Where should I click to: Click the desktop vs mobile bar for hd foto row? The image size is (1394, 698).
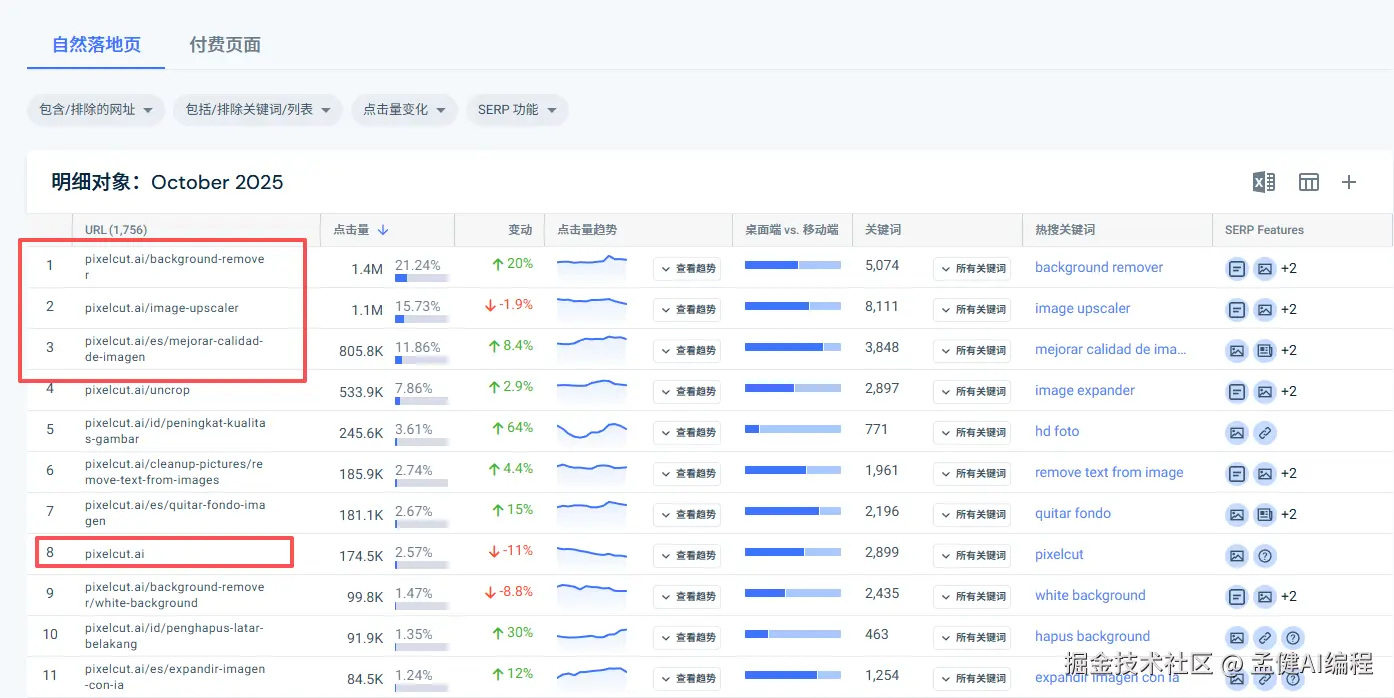click(x=793, y=429)
